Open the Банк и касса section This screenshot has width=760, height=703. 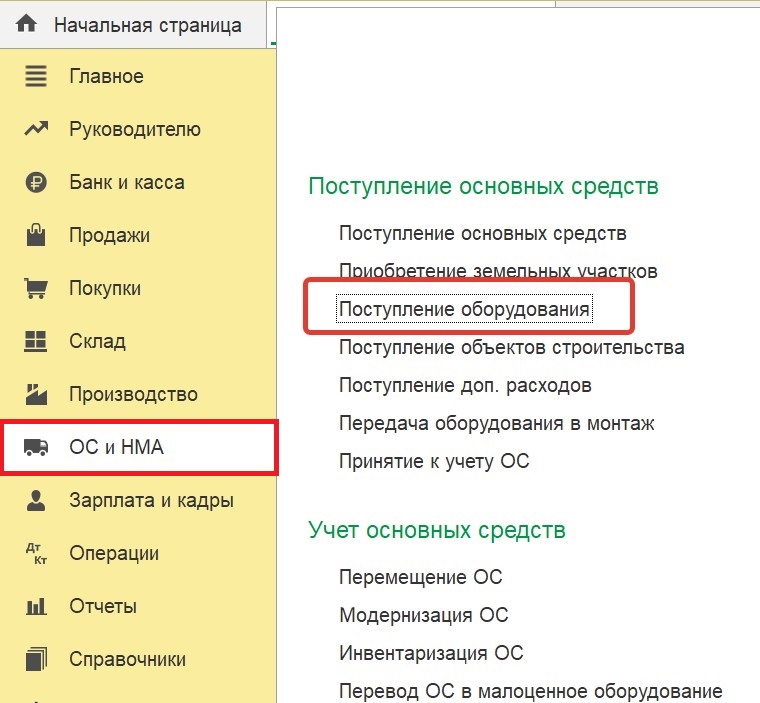point(127,182)
